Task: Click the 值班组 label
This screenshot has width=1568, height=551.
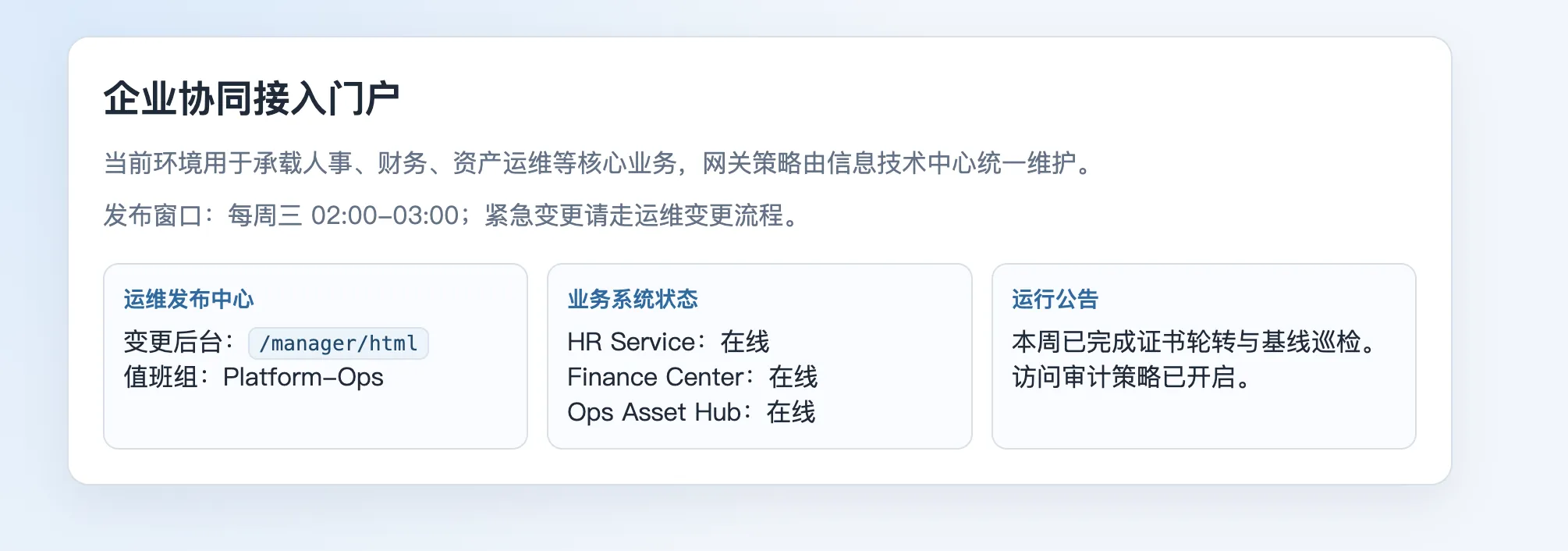Action: [x=161, y=378]
